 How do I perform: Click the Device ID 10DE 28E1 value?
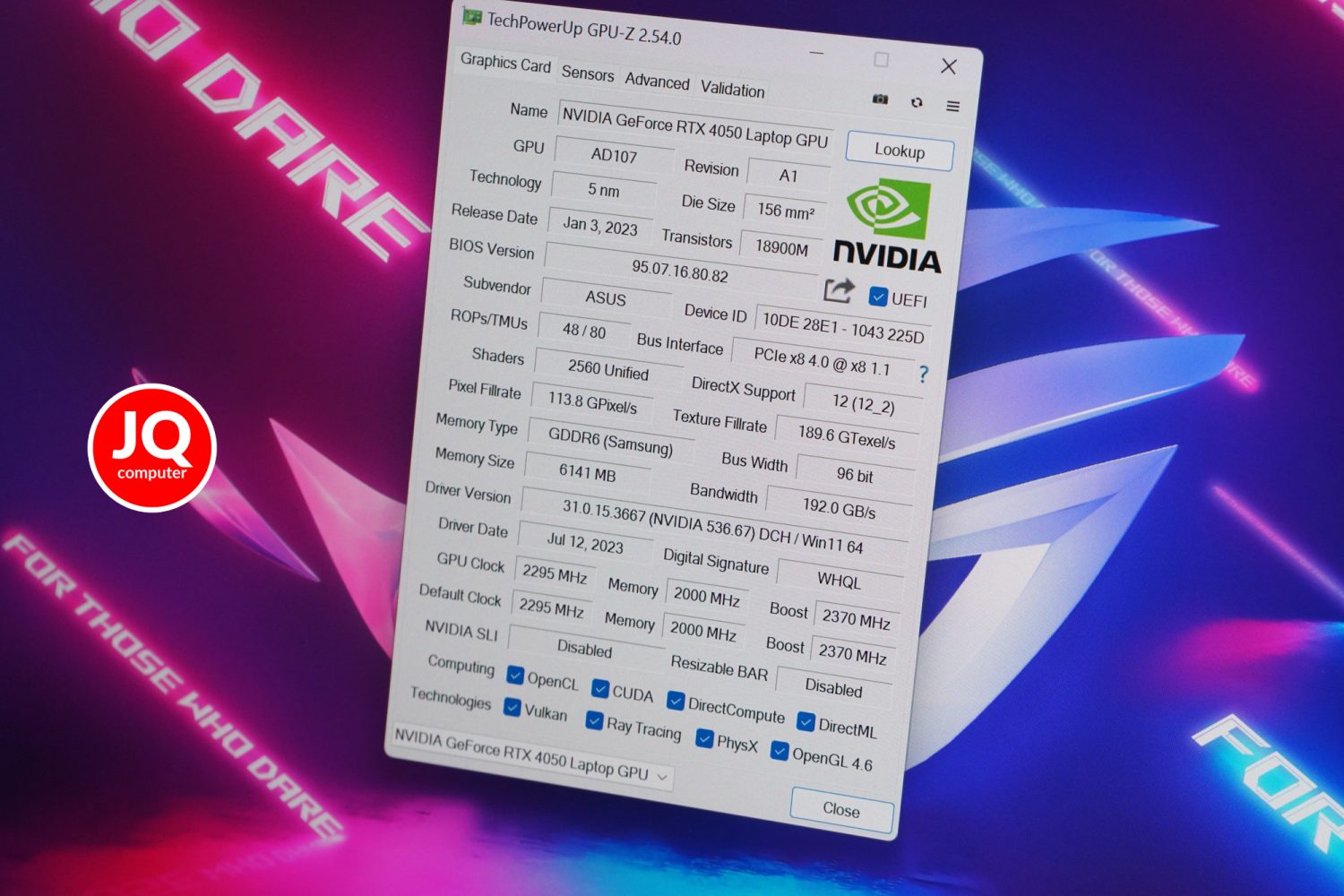[x=842, y=328]
